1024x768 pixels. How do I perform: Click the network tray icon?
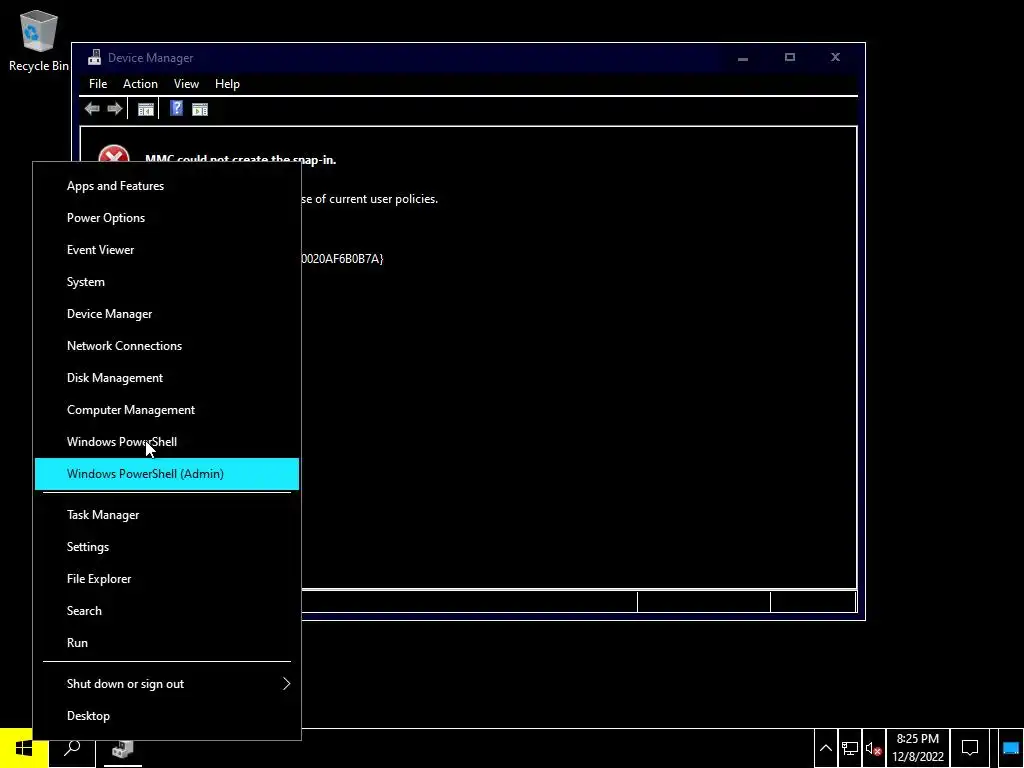coord(850,748)
